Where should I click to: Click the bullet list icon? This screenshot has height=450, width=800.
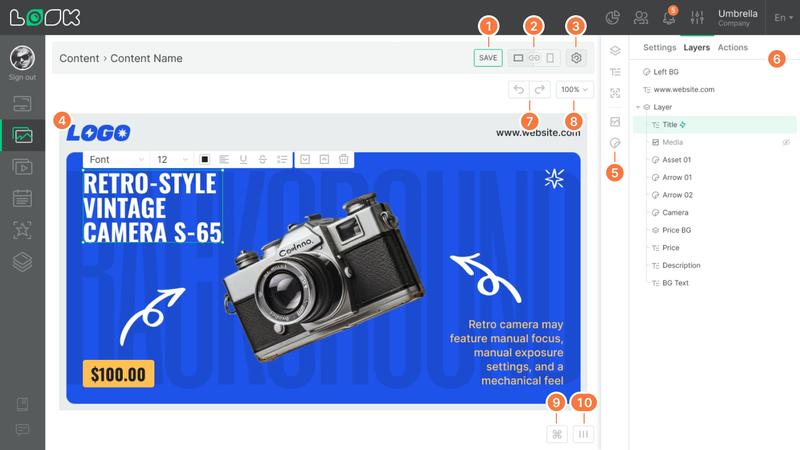pyautogui.click(x=282, y=160)
